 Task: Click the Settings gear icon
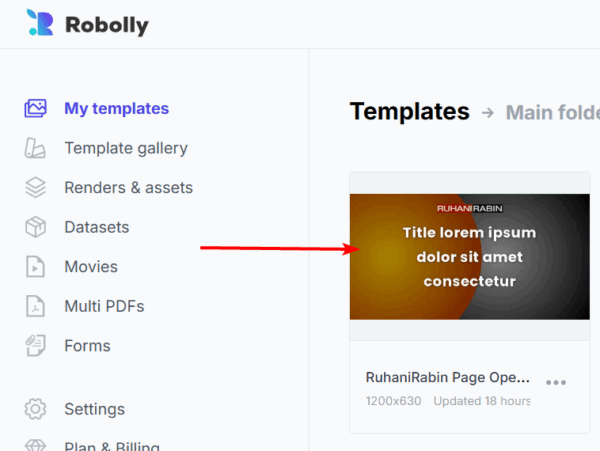(x=36, y=409)
